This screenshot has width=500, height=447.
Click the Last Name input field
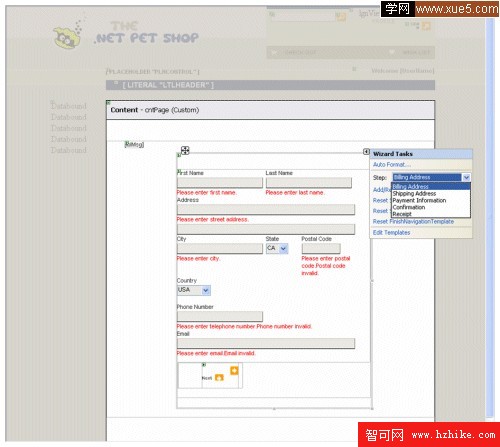[309, 183]
